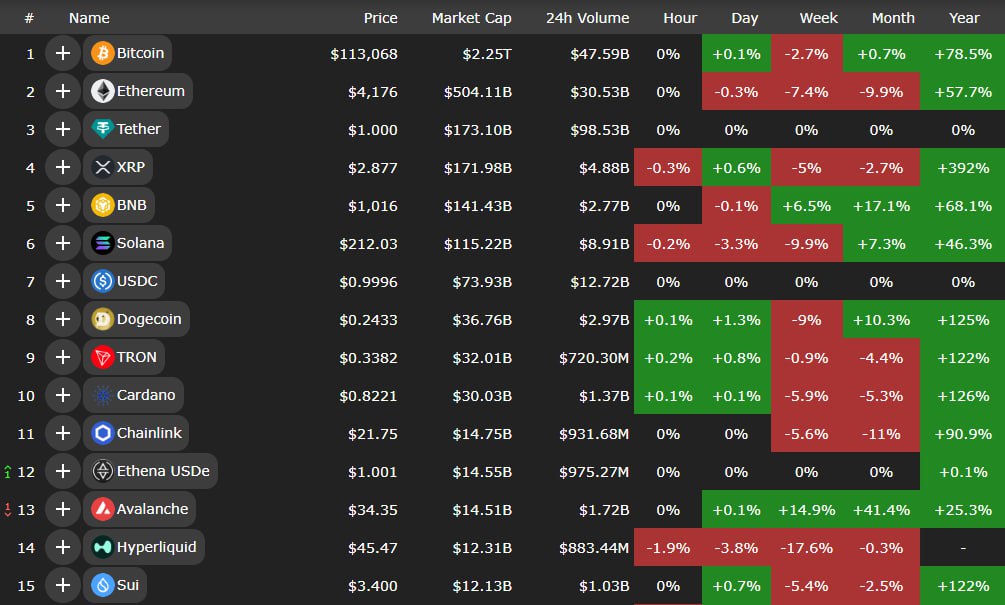Open the Ethena USDe coin link
The height and width of the screenshot is (605, 1005).
[x=163, y=471]
